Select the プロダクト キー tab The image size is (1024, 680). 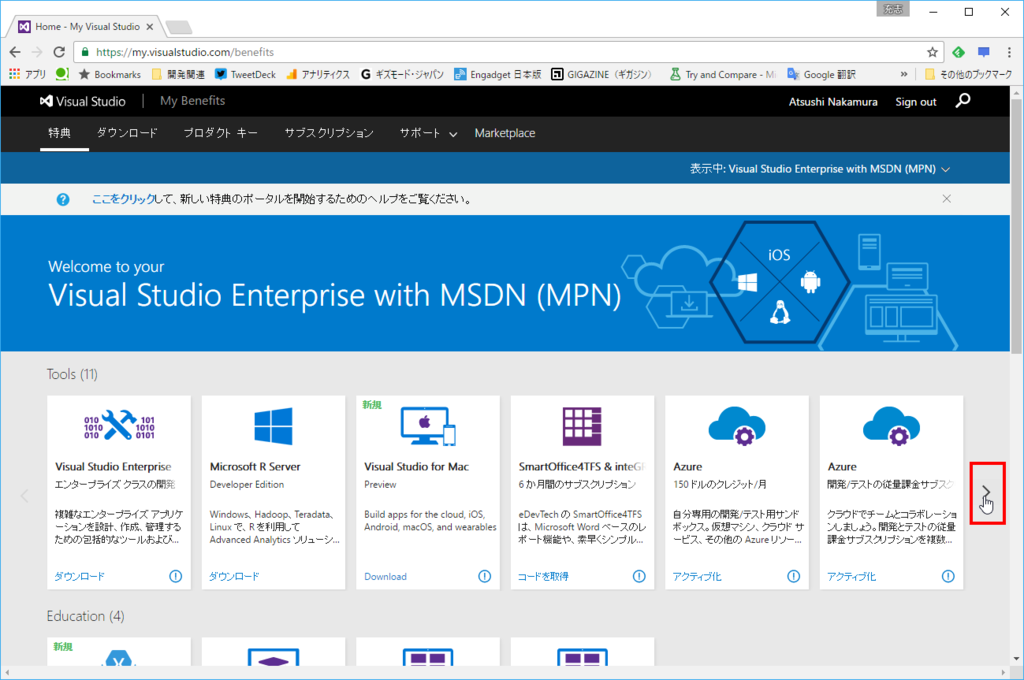[221, 133]
